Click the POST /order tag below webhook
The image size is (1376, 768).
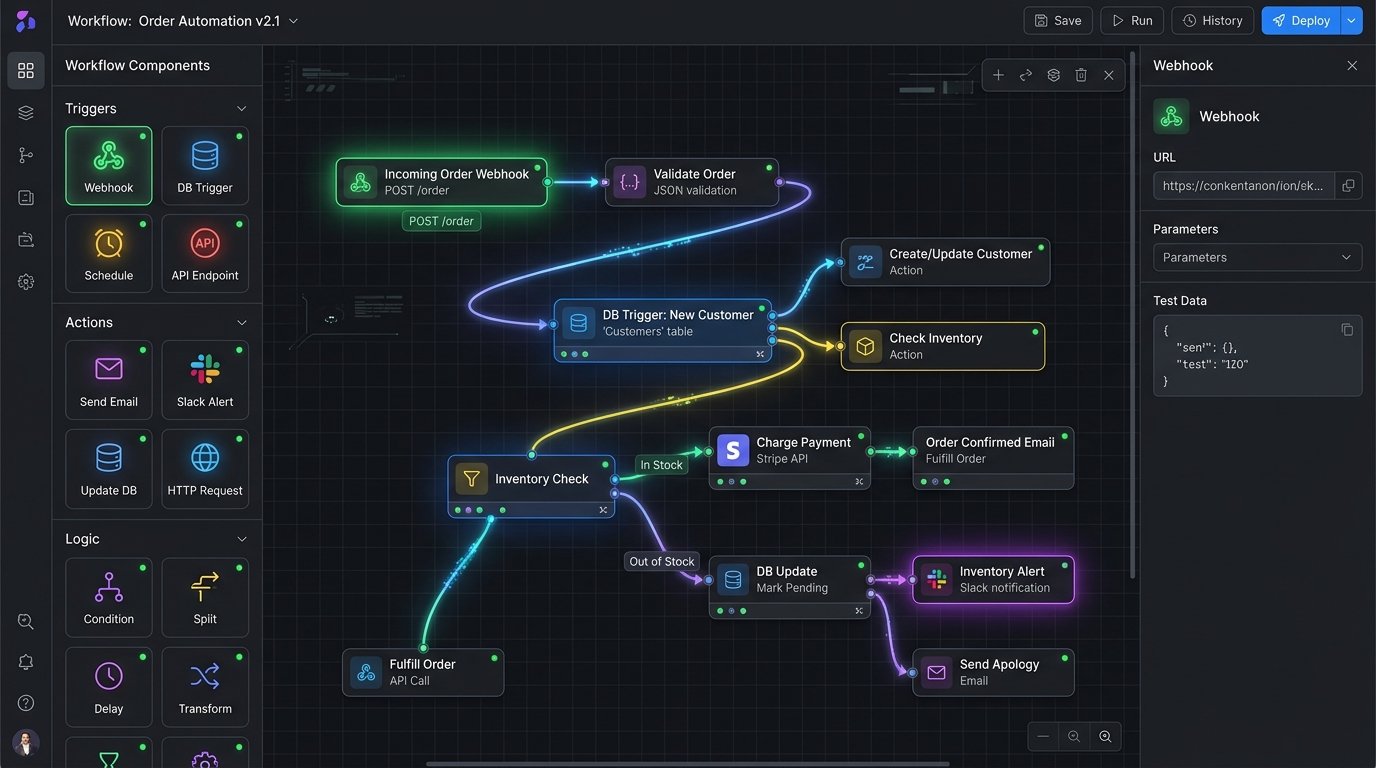pyautogui.click(x=442, y=221)
